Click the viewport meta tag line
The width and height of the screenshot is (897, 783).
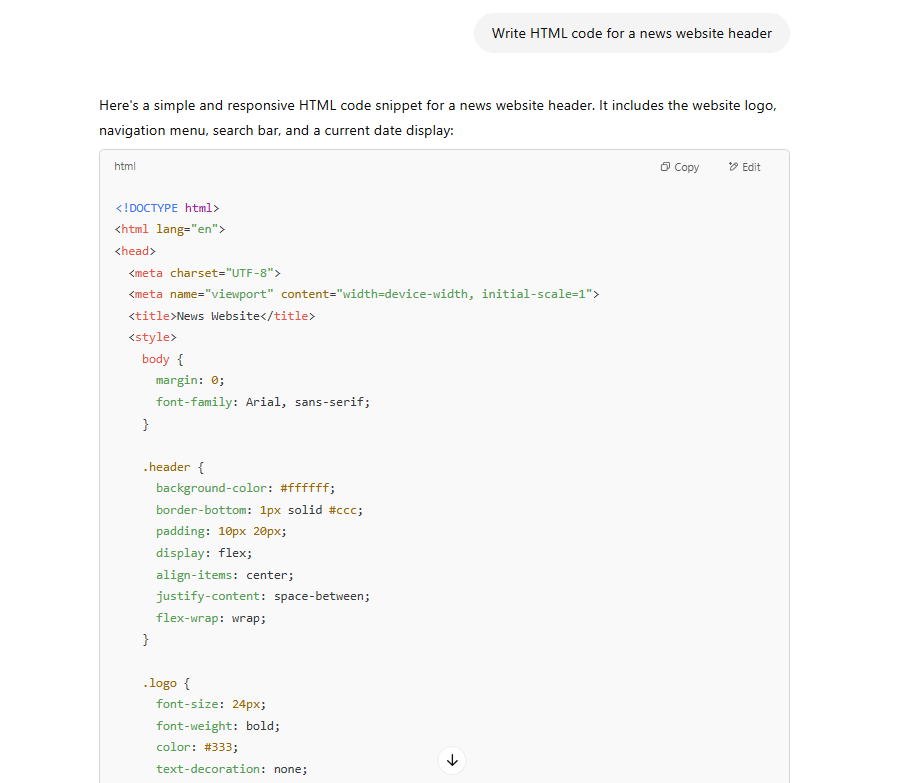pyautogui.click(x=363, y=294)
